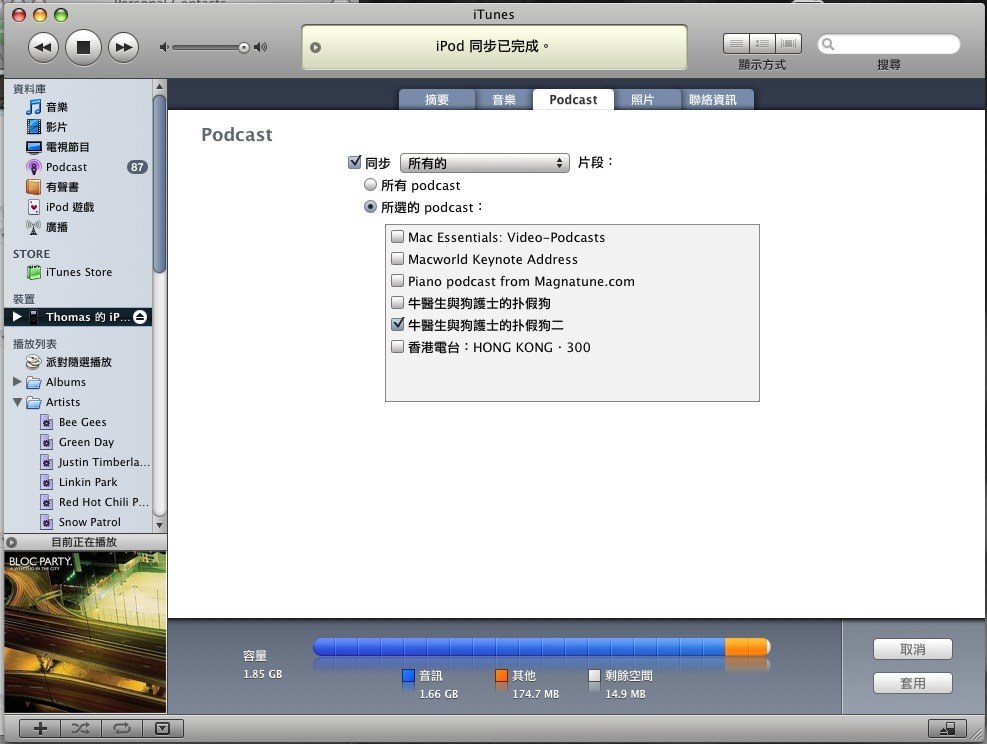Image resolution: width=987 pixels, height=744 pixels.
Task: Check Mac Essentials: Video-Podcasts
Action: tap(397, 237)
